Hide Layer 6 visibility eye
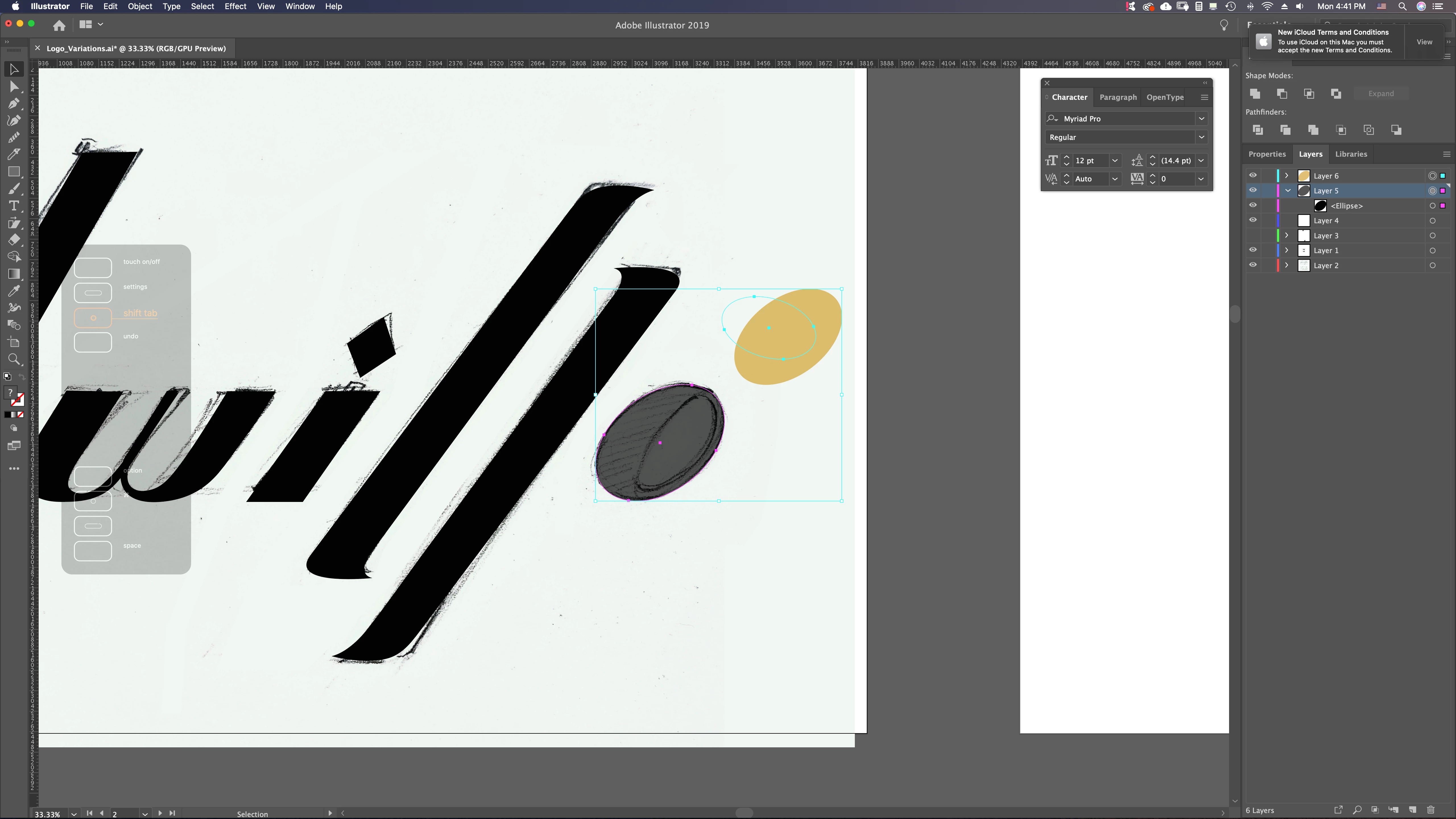 (x=1252, y=176)
